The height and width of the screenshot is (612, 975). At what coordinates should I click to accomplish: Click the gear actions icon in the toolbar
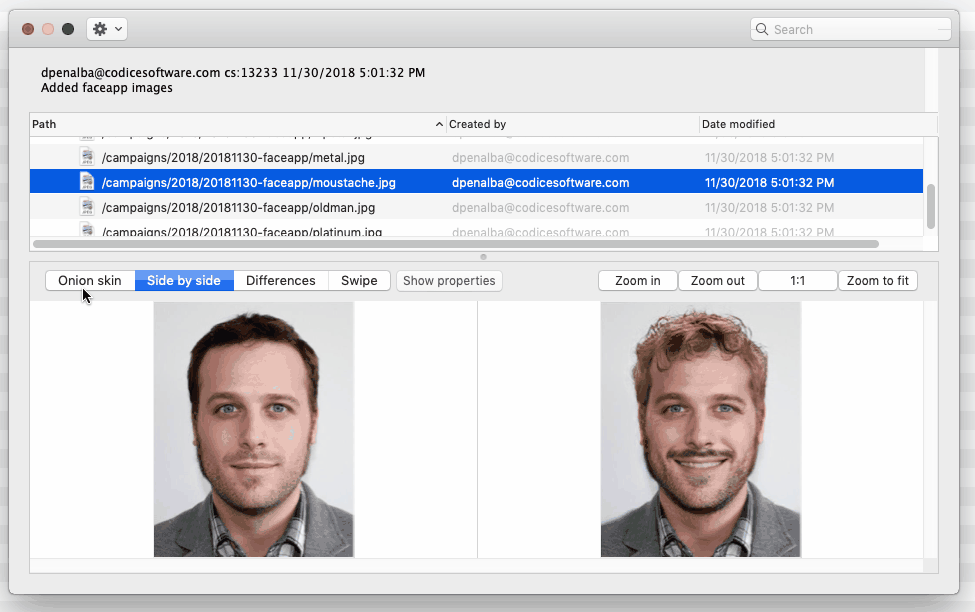(100, 28)
